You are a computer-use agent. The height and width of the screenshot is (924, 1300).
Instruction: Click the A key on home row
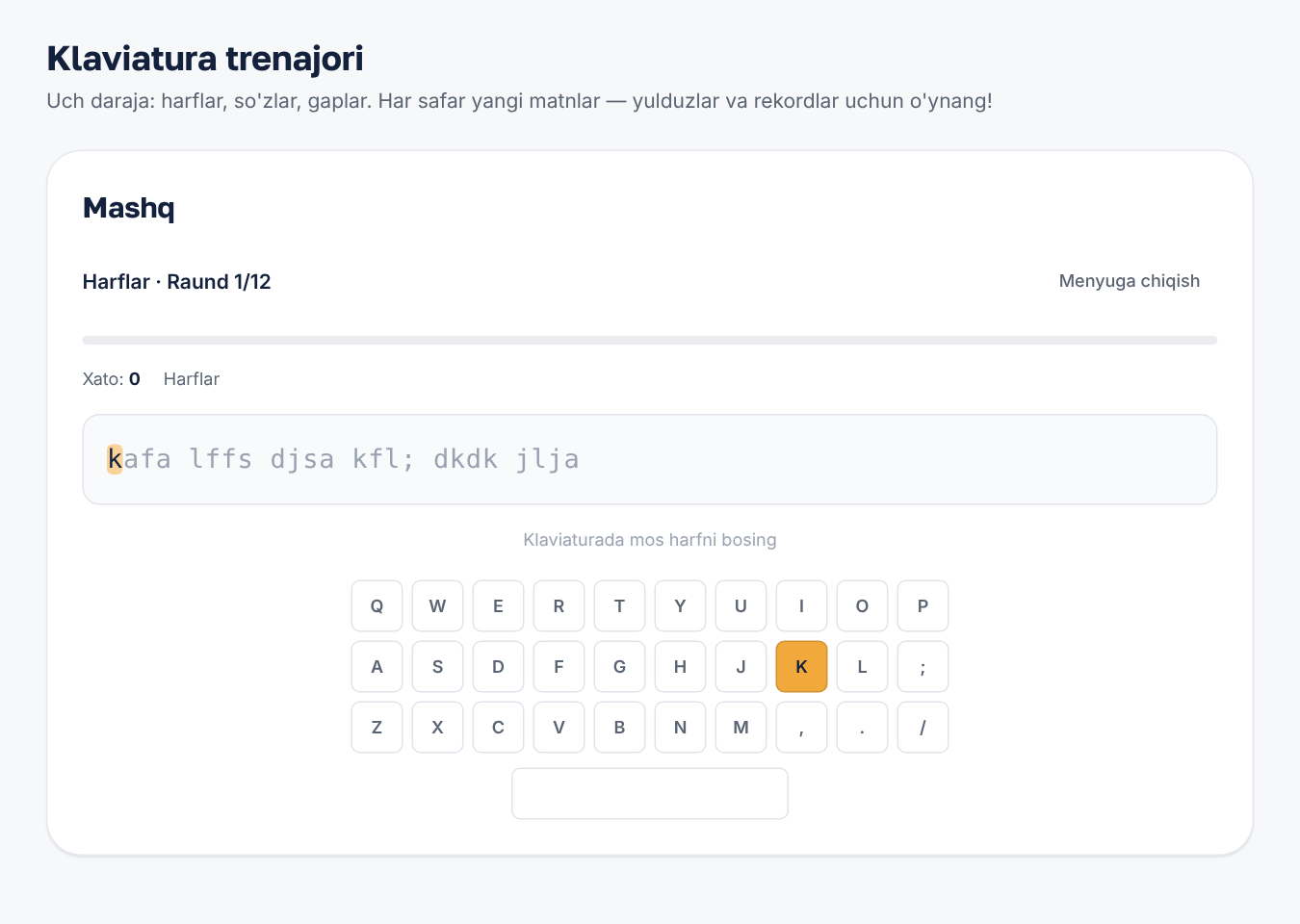pos(377,666)
